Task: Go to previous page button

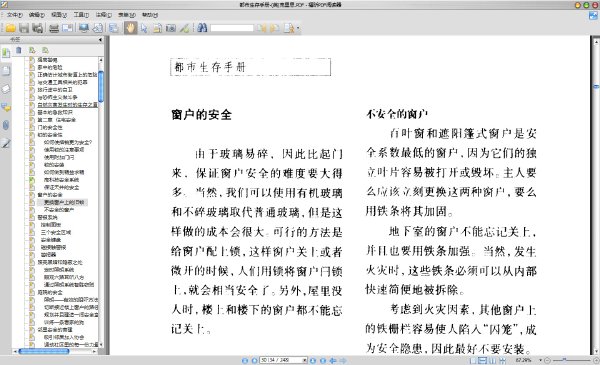Action: 254,360
